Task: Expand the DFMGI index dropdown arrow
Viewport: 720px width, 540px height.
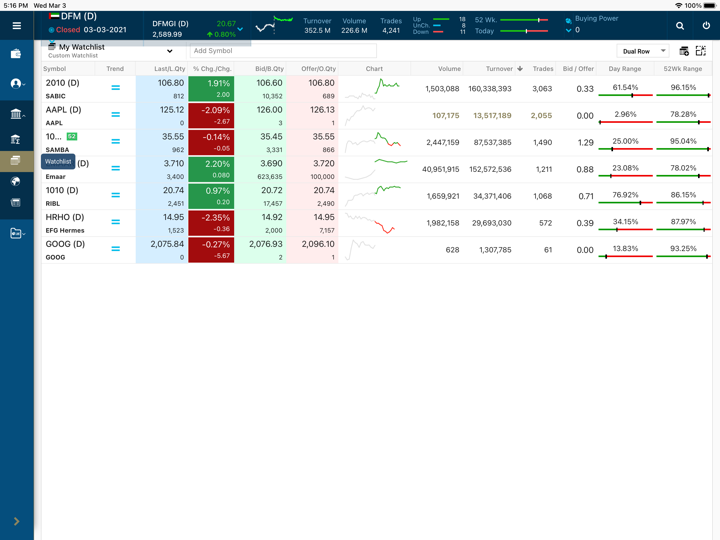Action: click(241, 29)
